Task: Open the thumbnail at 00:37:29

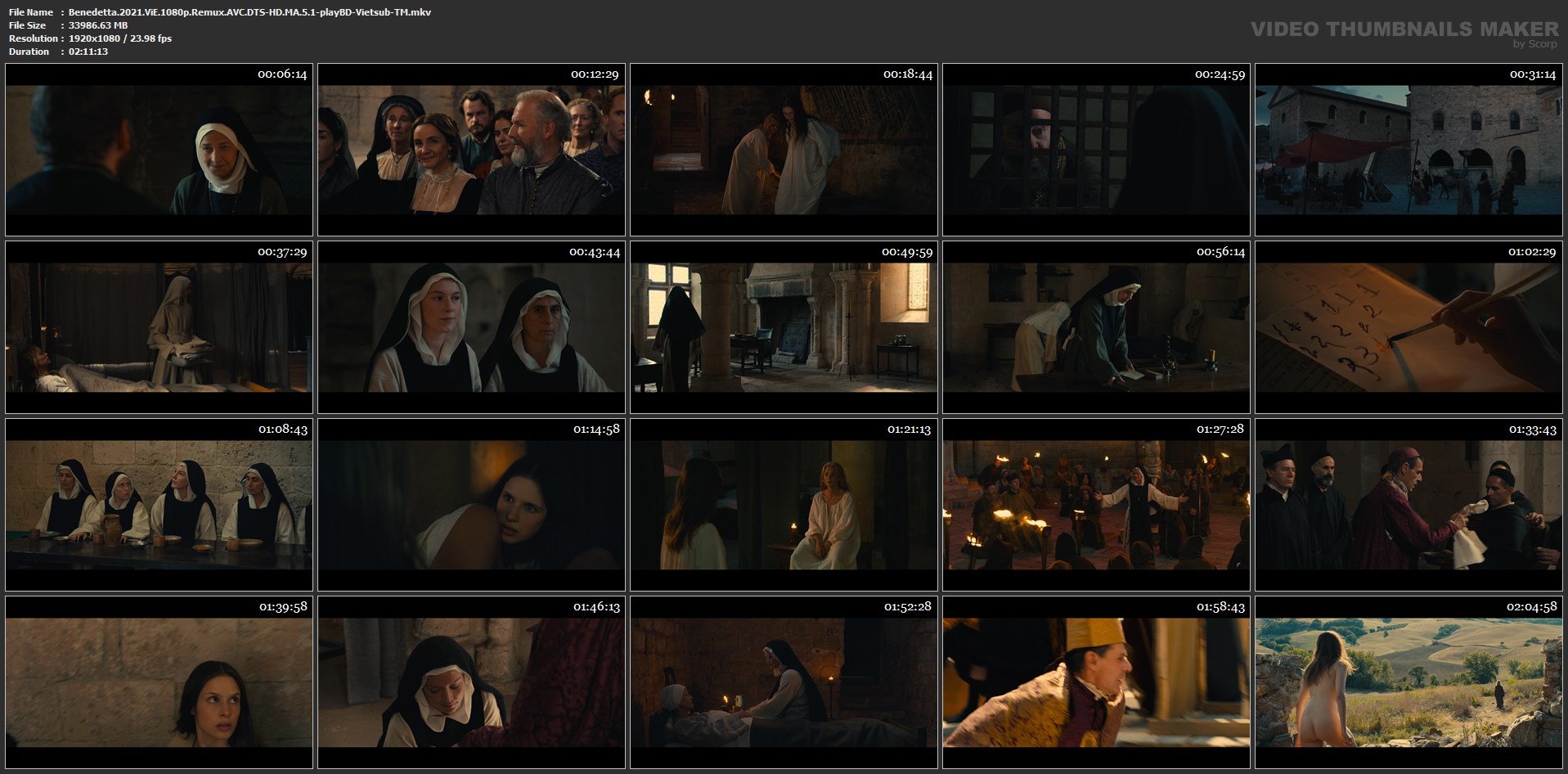Action: coord(159,327)
